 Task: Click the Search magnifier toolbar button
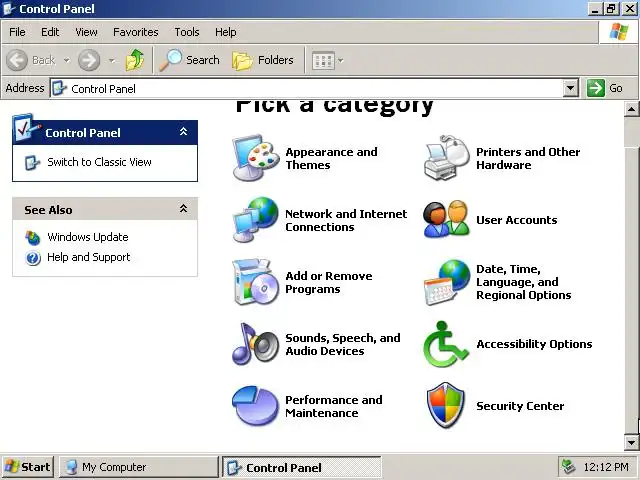(189, 60)
